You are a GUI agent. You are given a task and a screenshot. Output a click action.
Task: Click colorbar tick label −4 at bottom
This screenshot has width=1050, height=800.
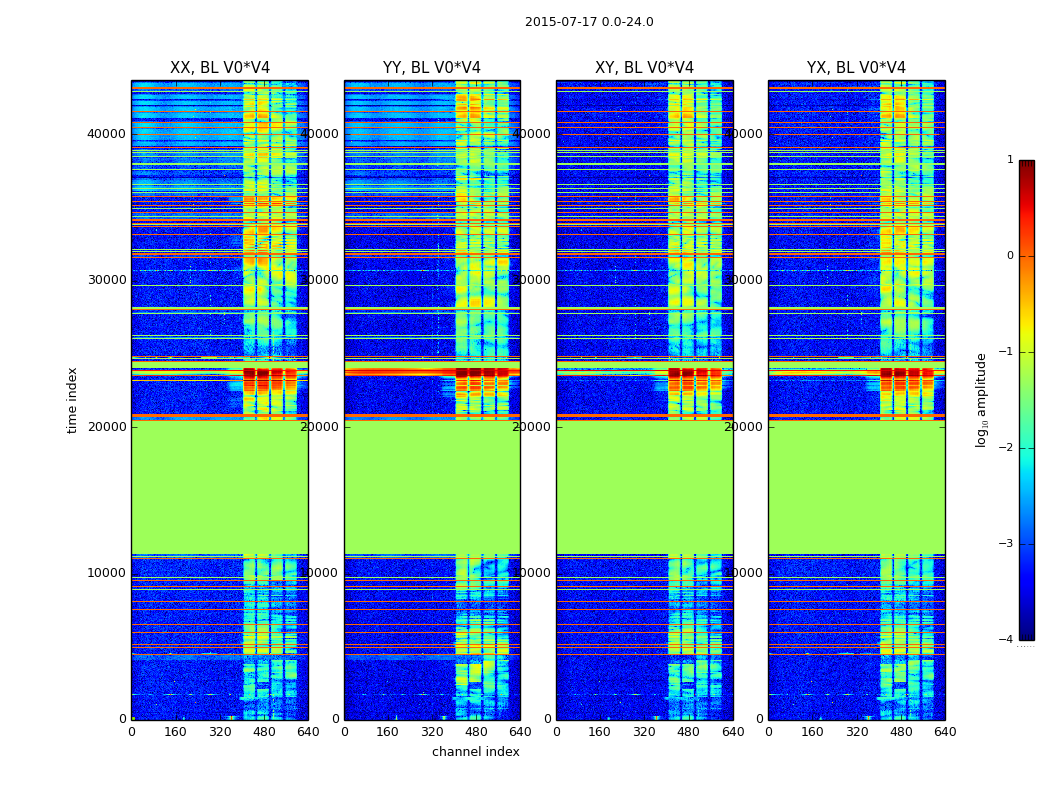(1006, 639)
